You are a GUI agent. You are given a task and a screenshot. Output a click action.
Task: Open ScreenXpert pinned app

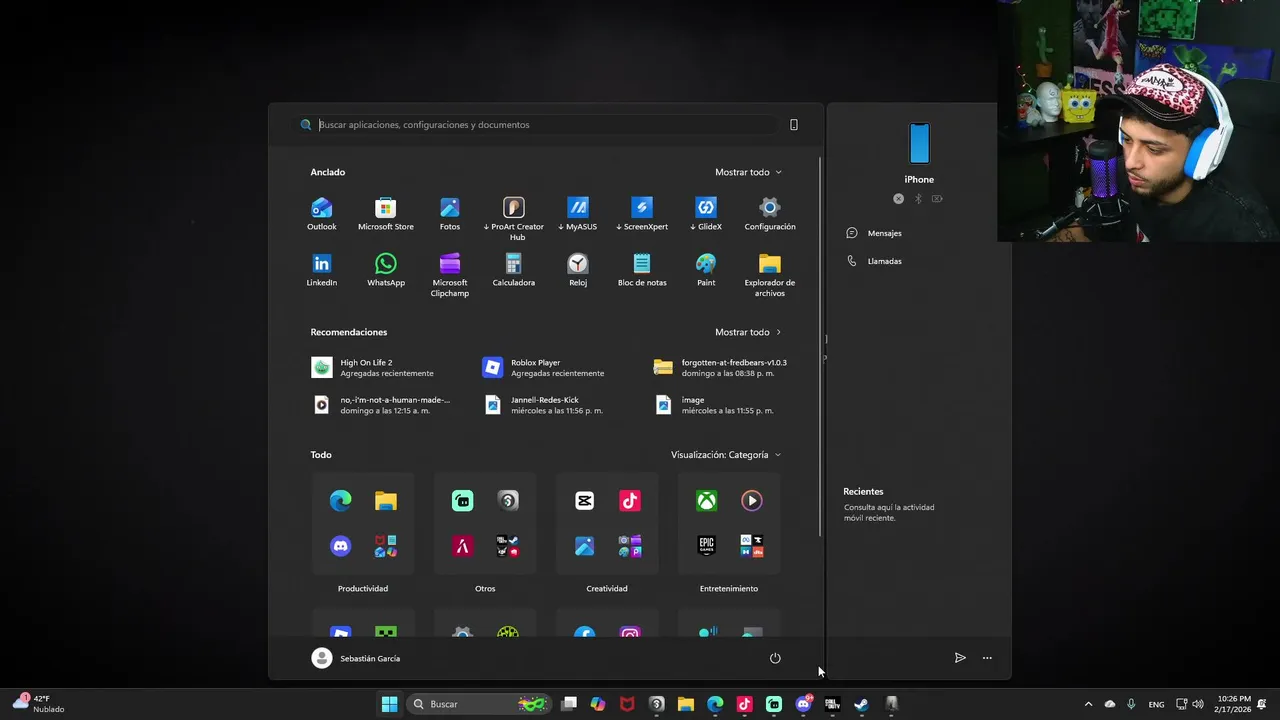(642, 214)
